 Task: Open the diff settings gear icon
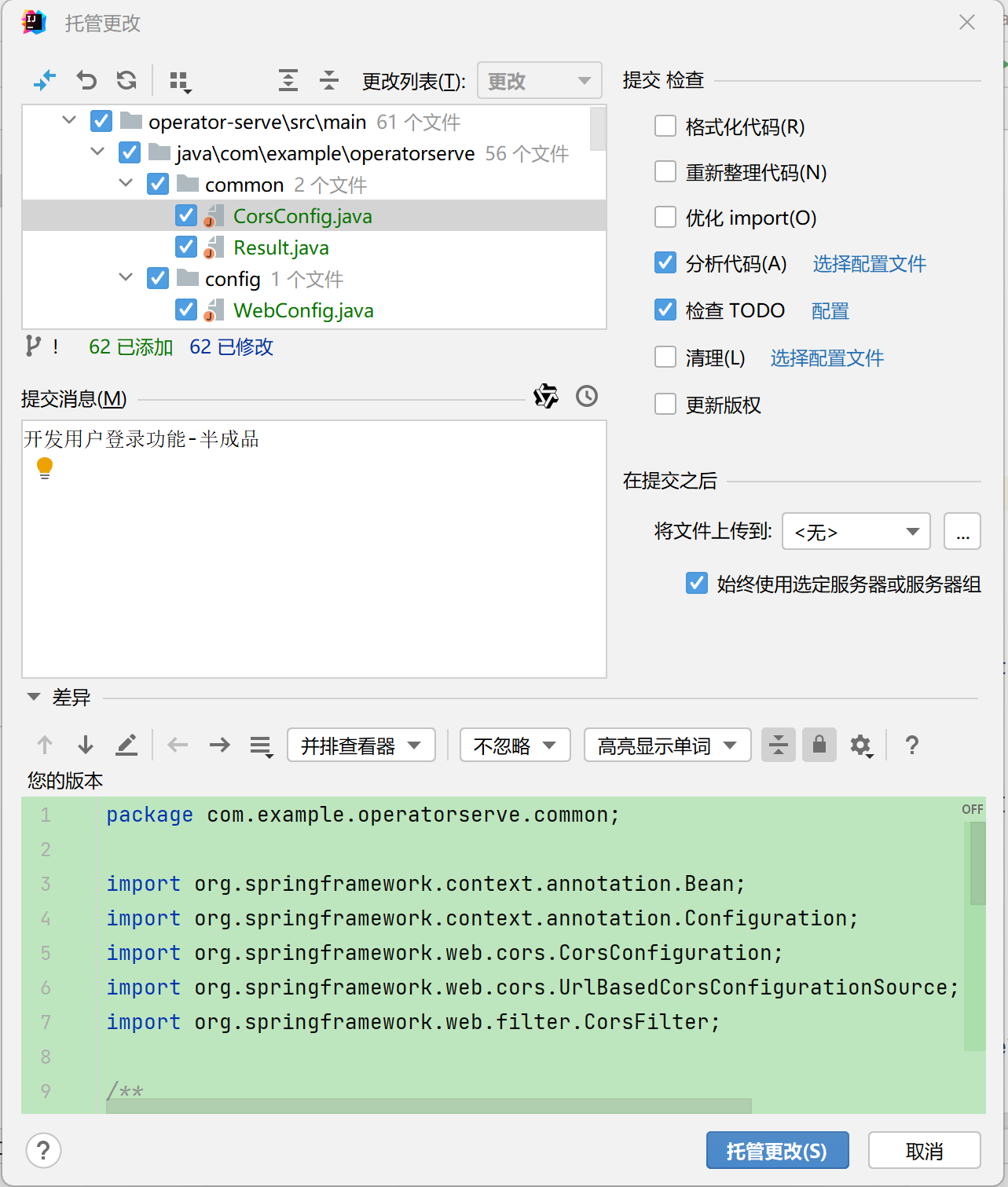click(861, 745)
